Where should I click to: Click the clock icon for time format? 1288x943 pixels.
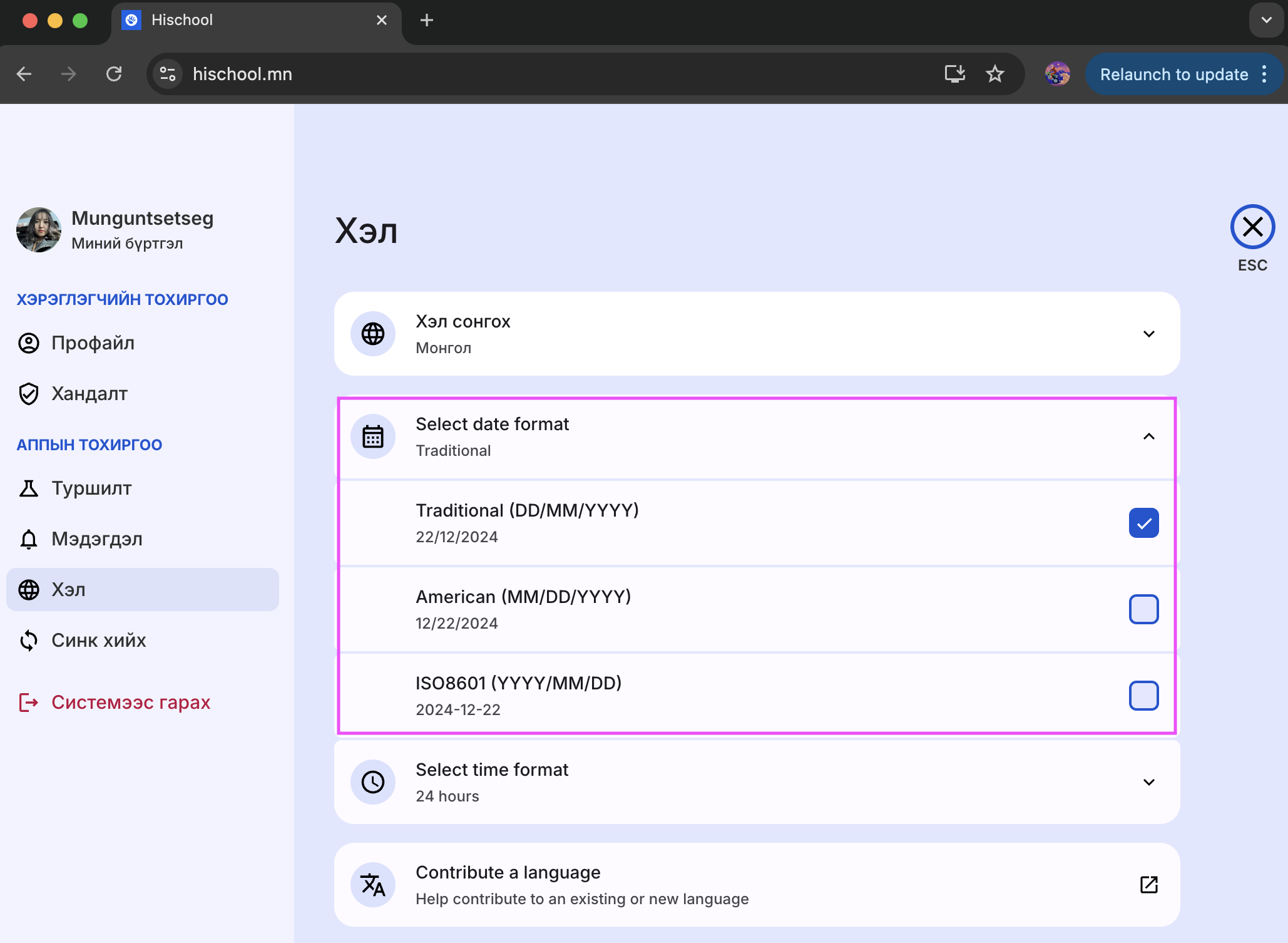(x=373, y=782)
